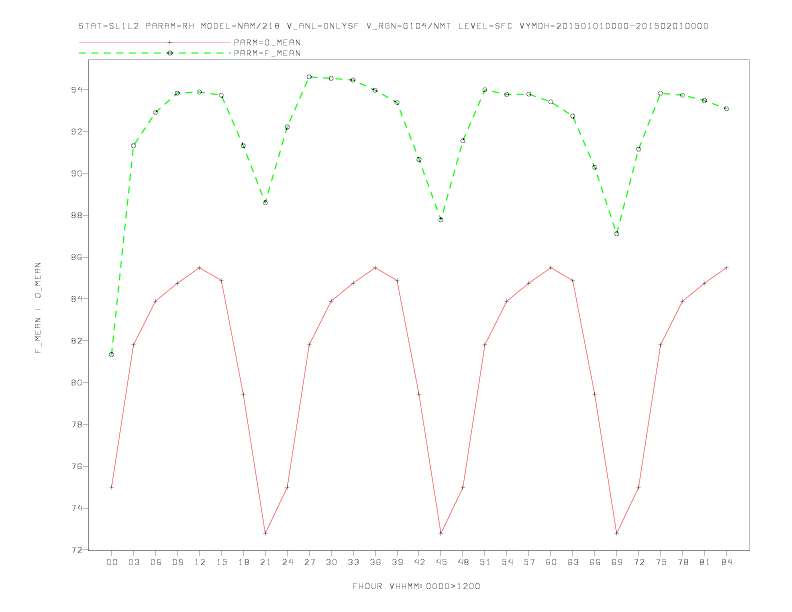
Task: Click the y-axis tick label 76
Action: (x=77, y=467)
